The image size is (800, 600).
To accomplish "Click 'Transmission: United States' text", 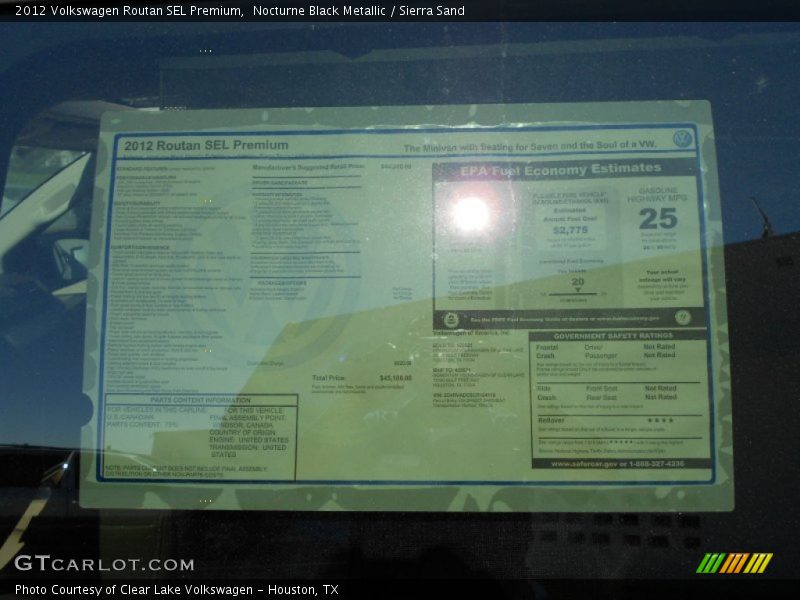I will coord(247,451).
